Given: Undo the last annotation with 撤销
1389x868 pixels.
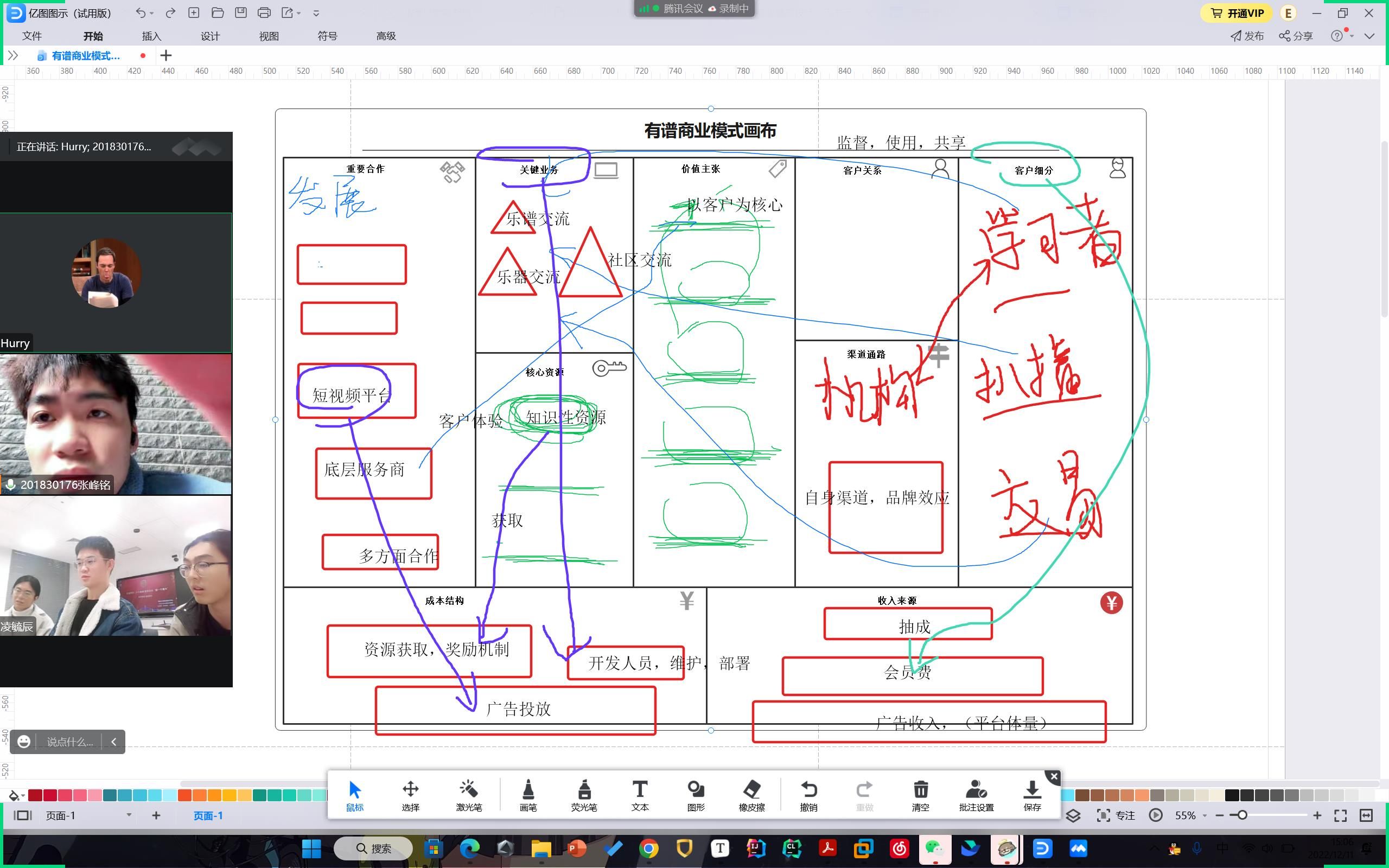Looking at the screenshot, I should tap(808, 795).
